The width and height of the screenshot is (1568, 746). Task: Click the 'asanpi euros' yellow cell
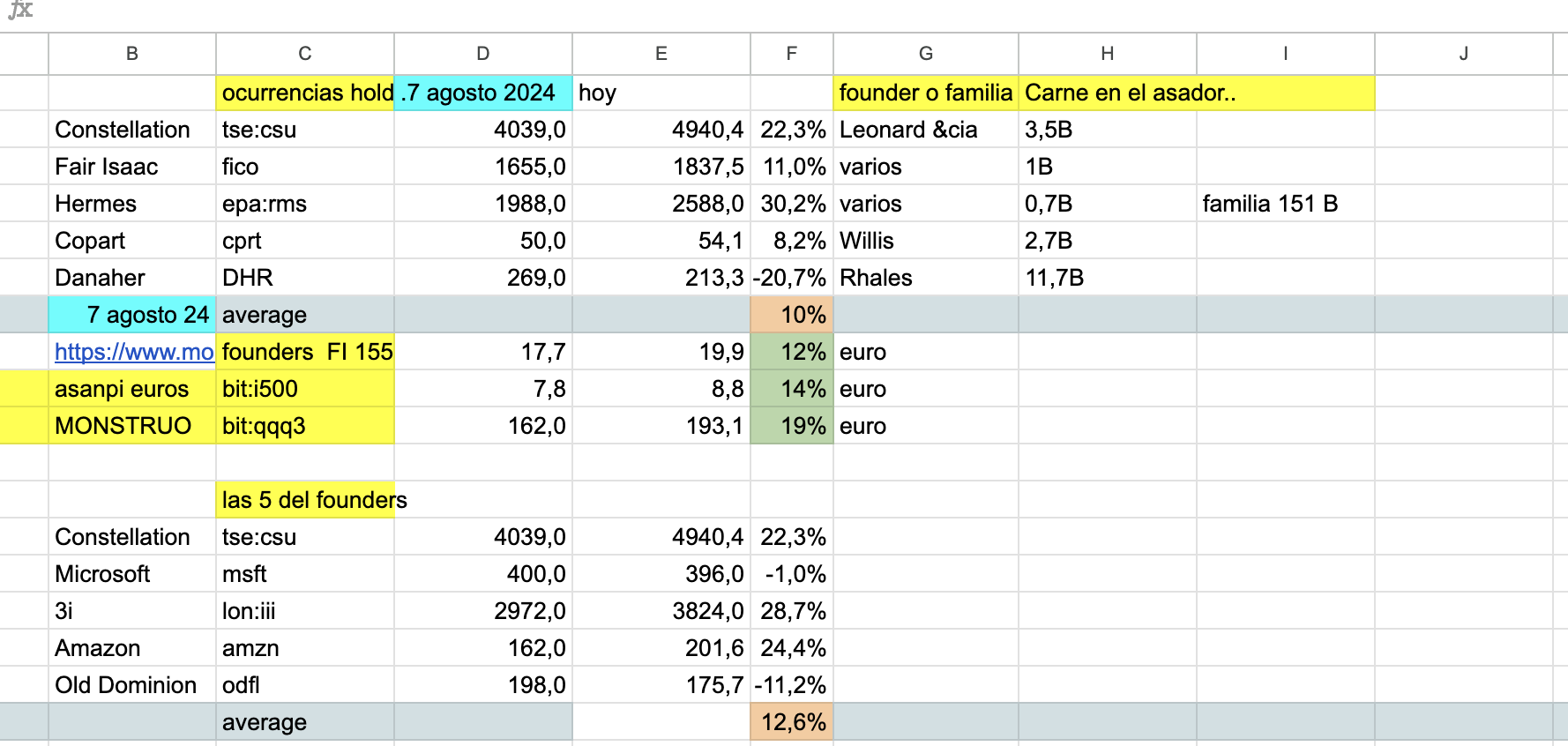[132, 389]
